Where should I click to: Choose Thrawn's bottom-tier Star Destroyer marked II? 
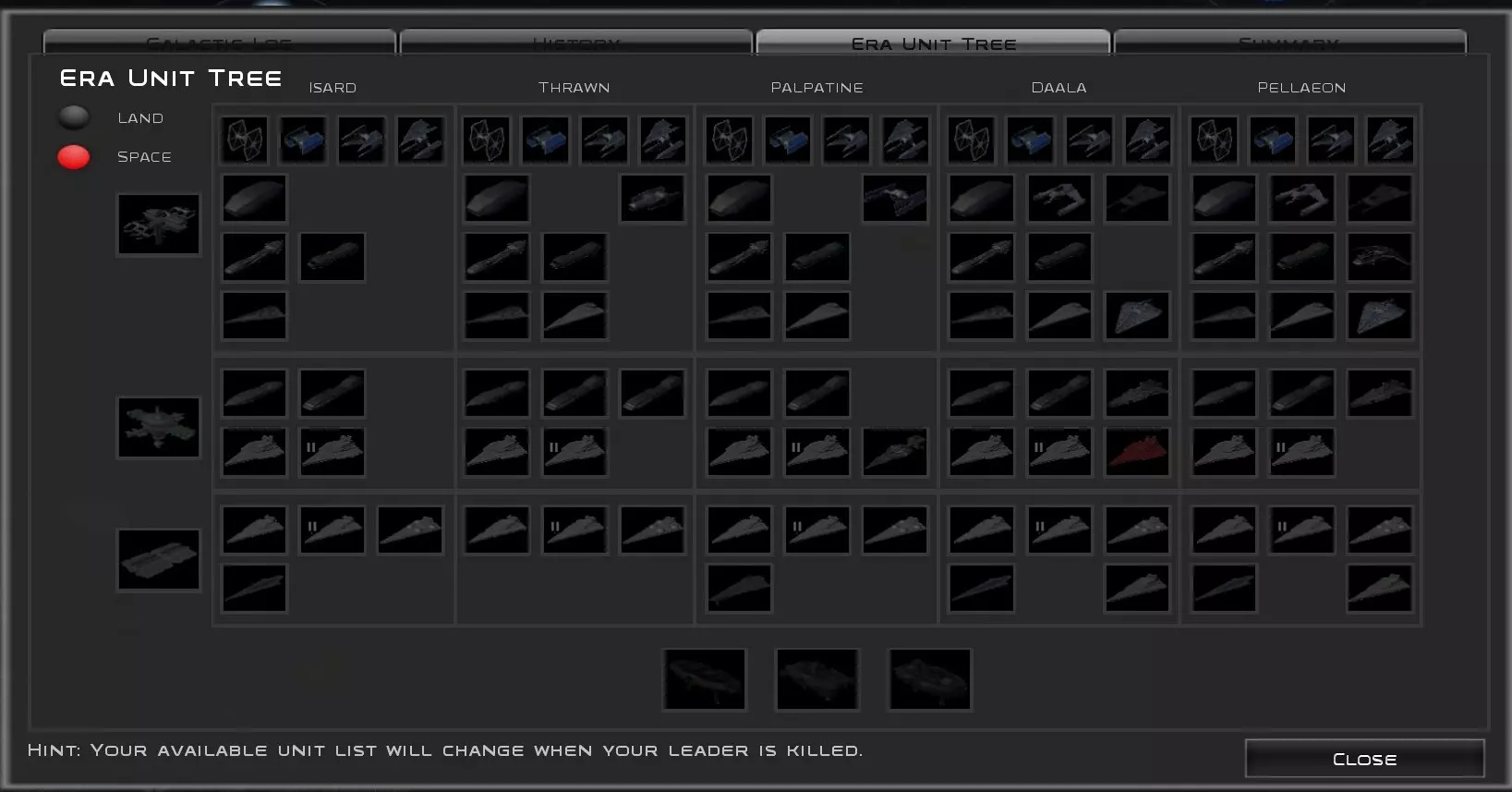click(575, 530)
